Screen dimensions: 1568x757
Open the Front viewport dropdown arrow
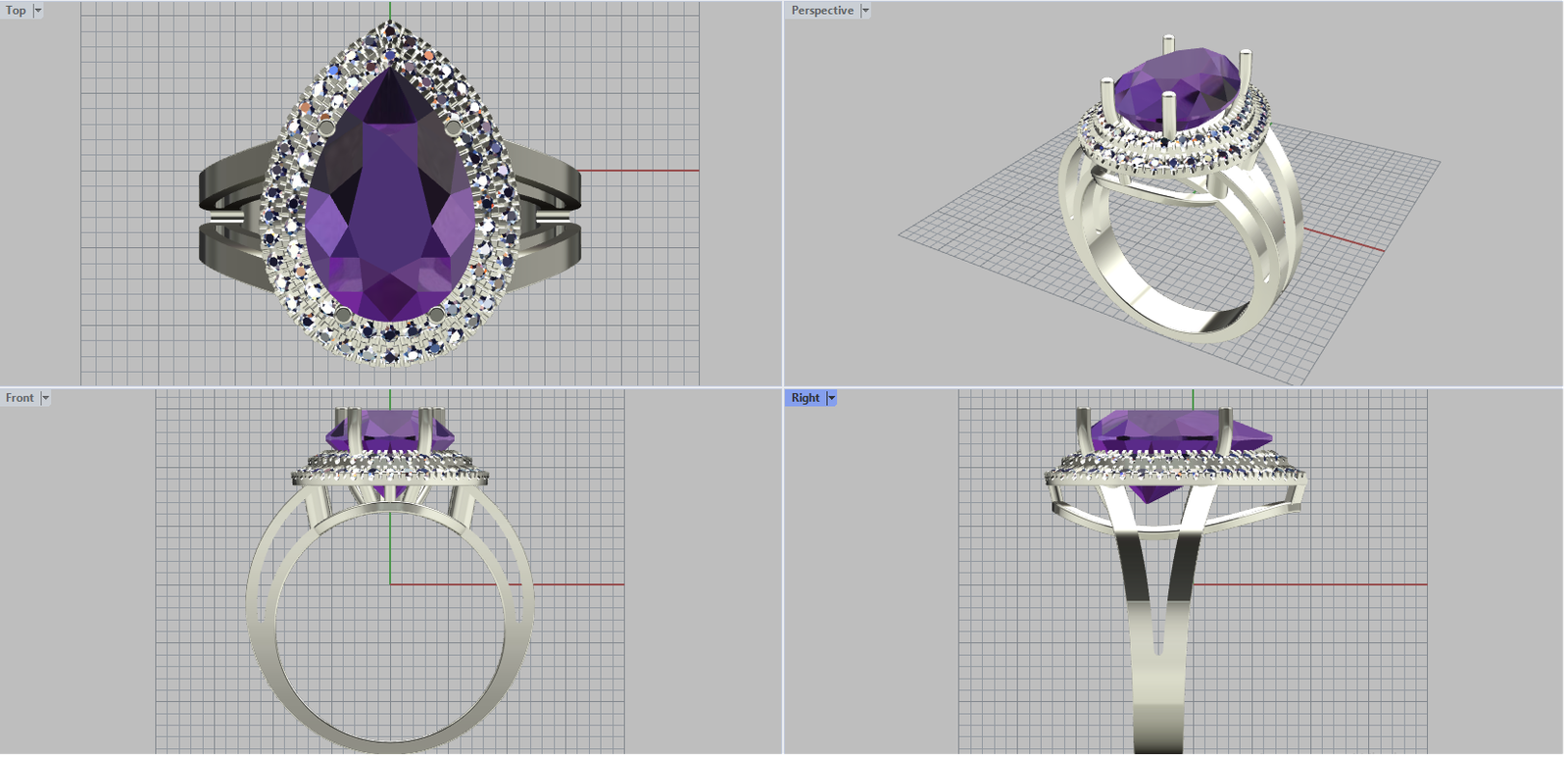(45, 398)
